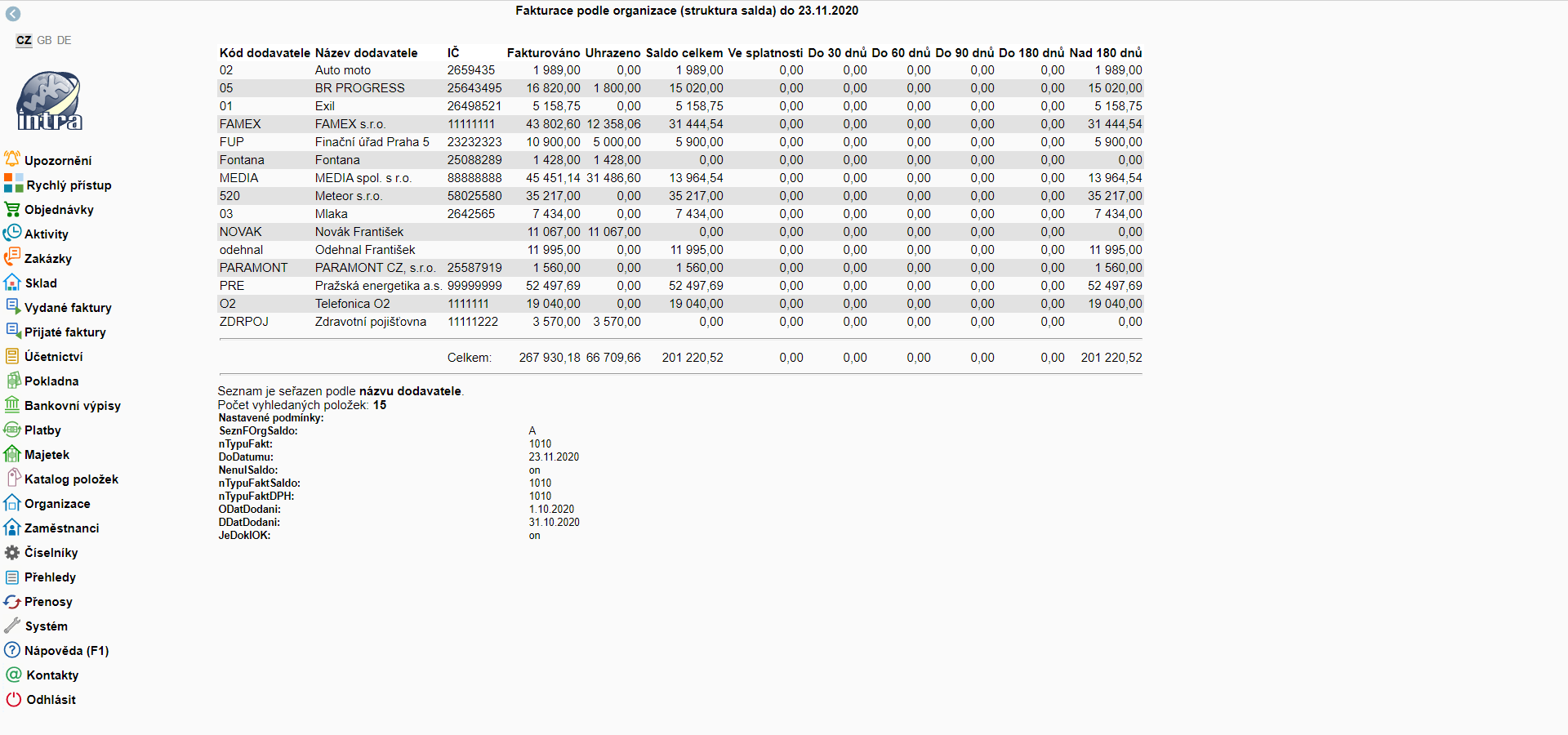
Task: Open Rychlý přístup tiles icon
Action: (x=13, y=184)
